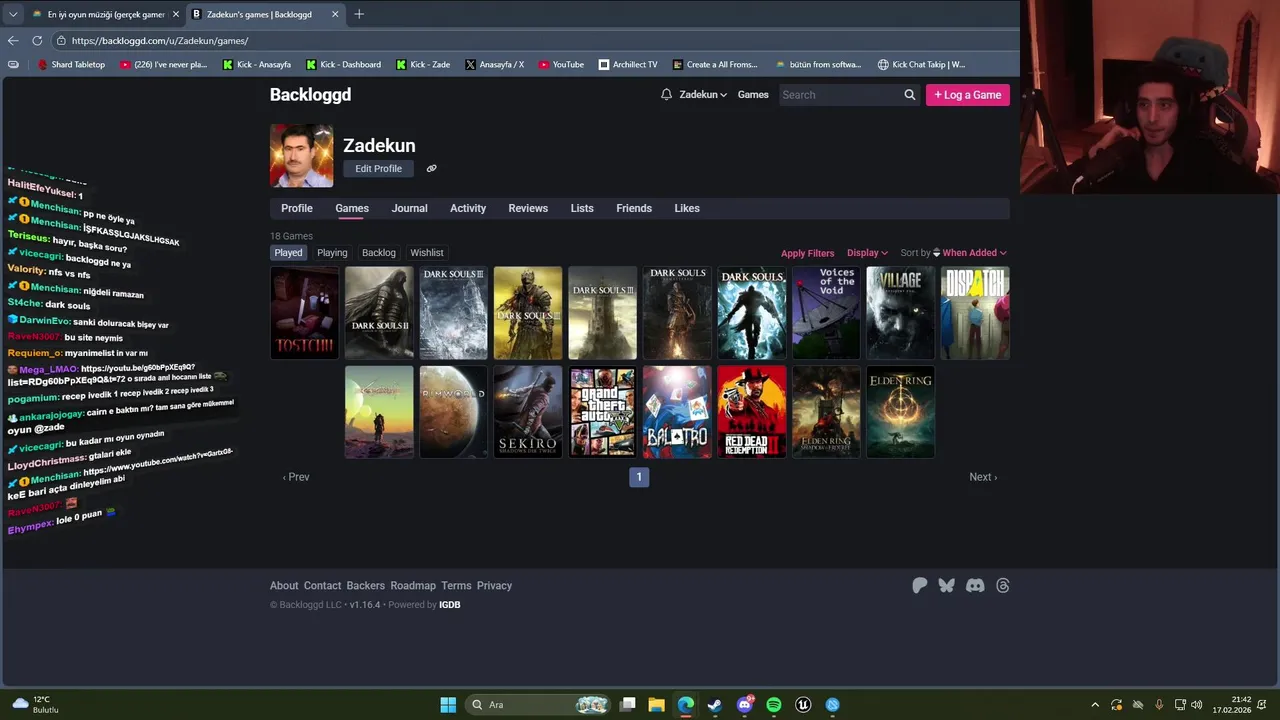
Task: Click the Edit Profile button
Action: coord(378,169)
